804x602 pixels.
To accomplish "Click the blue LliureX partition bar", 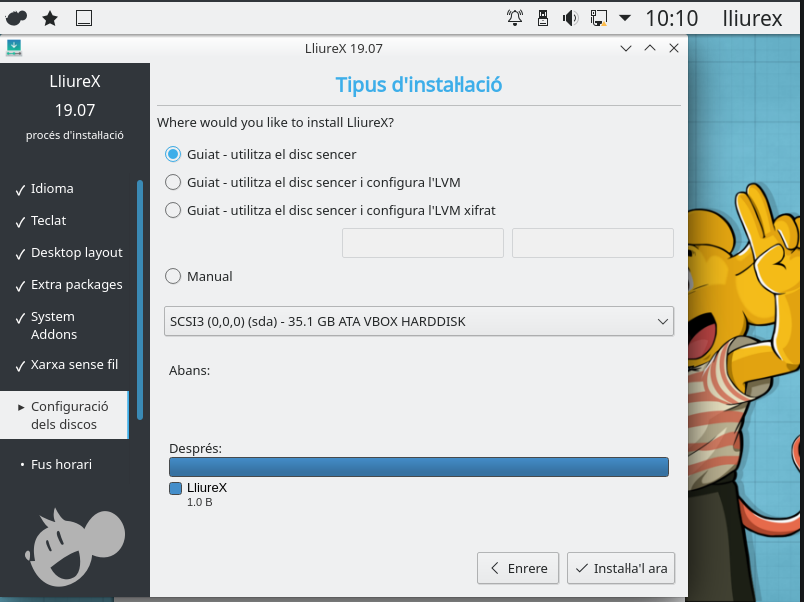I will (418, 467).
